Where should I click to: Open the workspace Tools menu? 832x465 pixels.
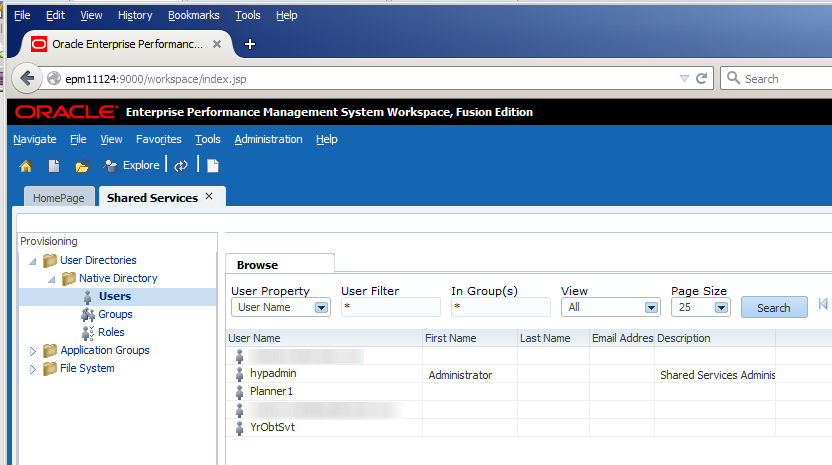pos(207,139)
